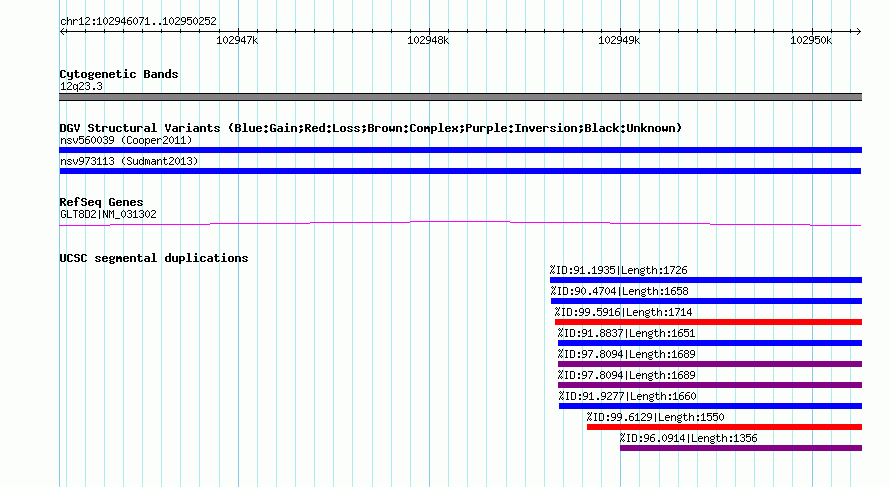
Task: Select the Cytogenetic Bands track title
Action: point(119,74)
